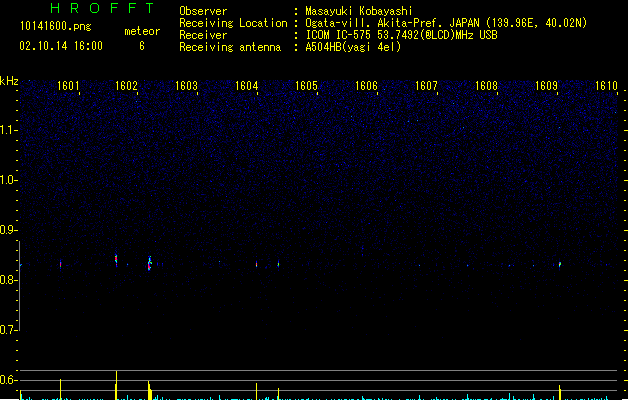Click the HROFFT title text
The width and height of the screenshot is (629, 400).
(103, 8)
